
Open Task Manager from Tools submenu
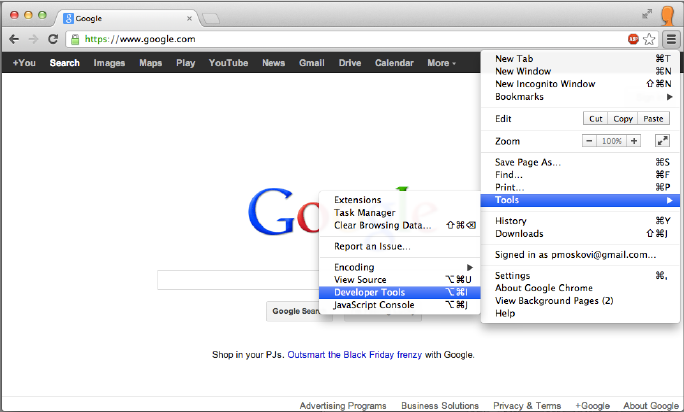click(x=400, y=213)
